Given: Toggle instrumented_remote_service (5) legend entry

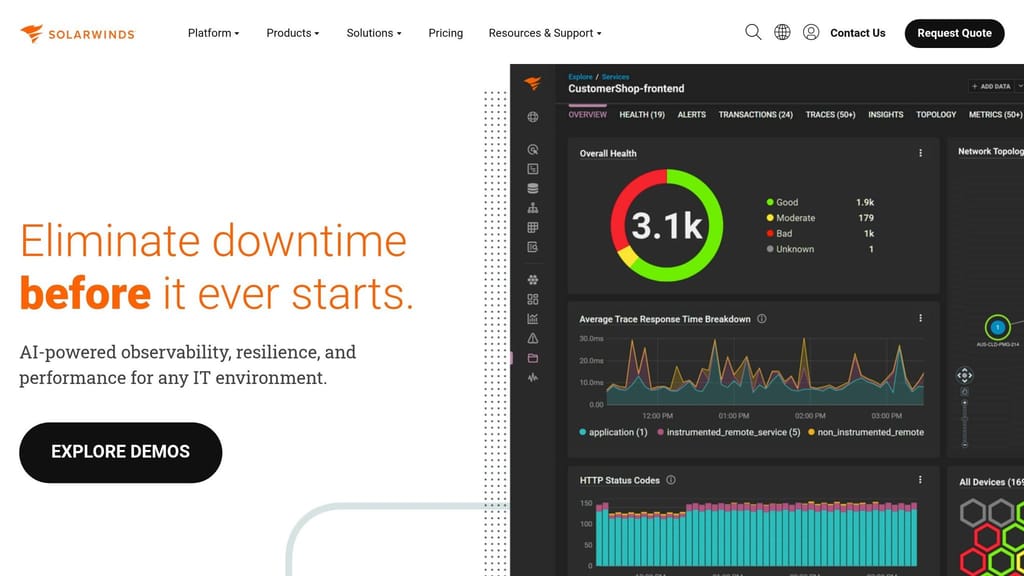Looking at the screenshot, I should click(x=728, y=432).
